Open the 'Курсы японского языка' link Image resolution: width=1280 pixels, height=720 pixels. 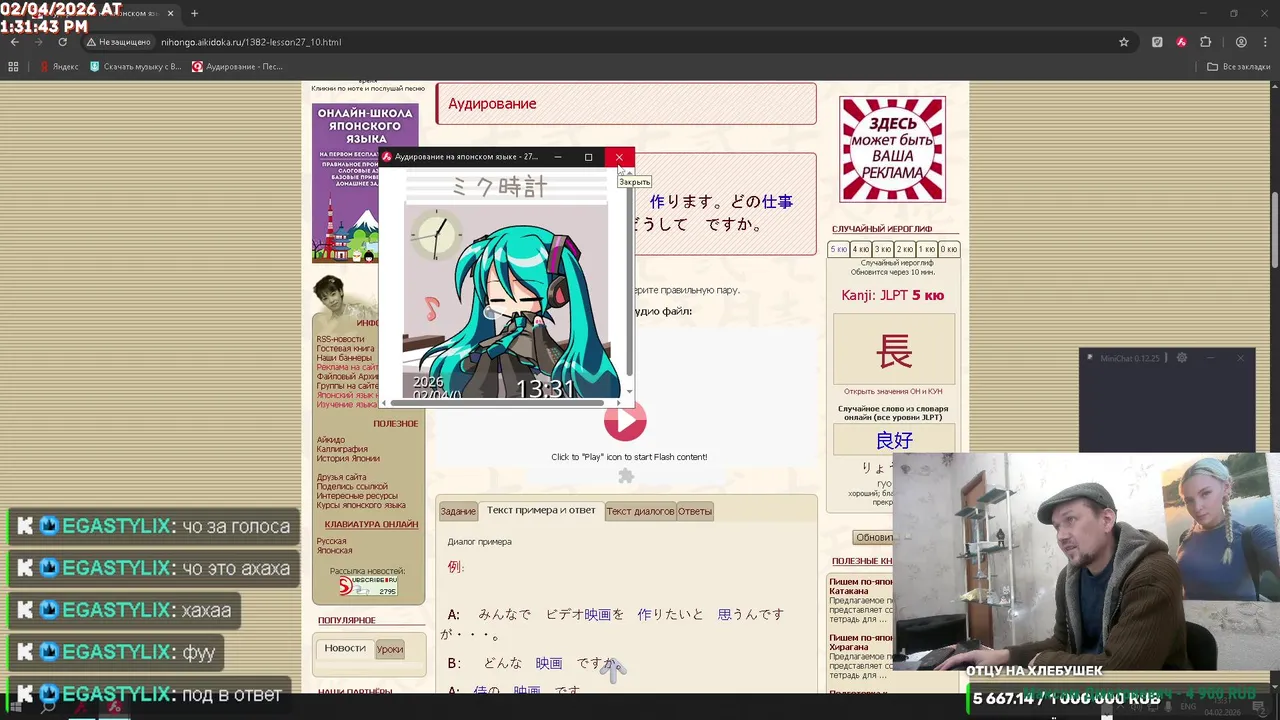(x=361, y=504)
